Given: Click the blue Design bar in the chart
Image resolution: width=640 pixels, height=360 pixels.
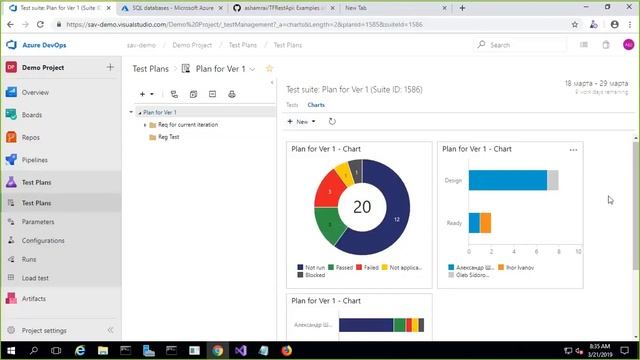Looking at the screenshot, I should (508, 180).
